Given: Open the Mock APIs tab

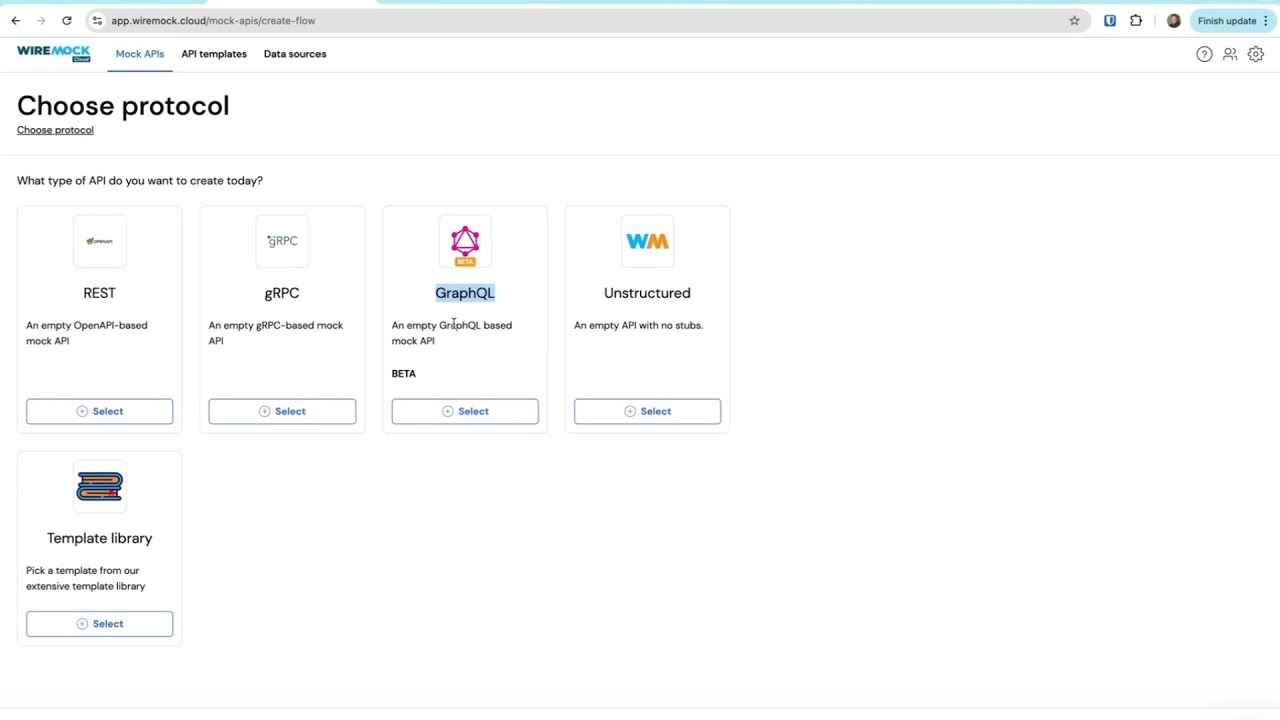Looking at the screenshot, I should click(140, 54).
